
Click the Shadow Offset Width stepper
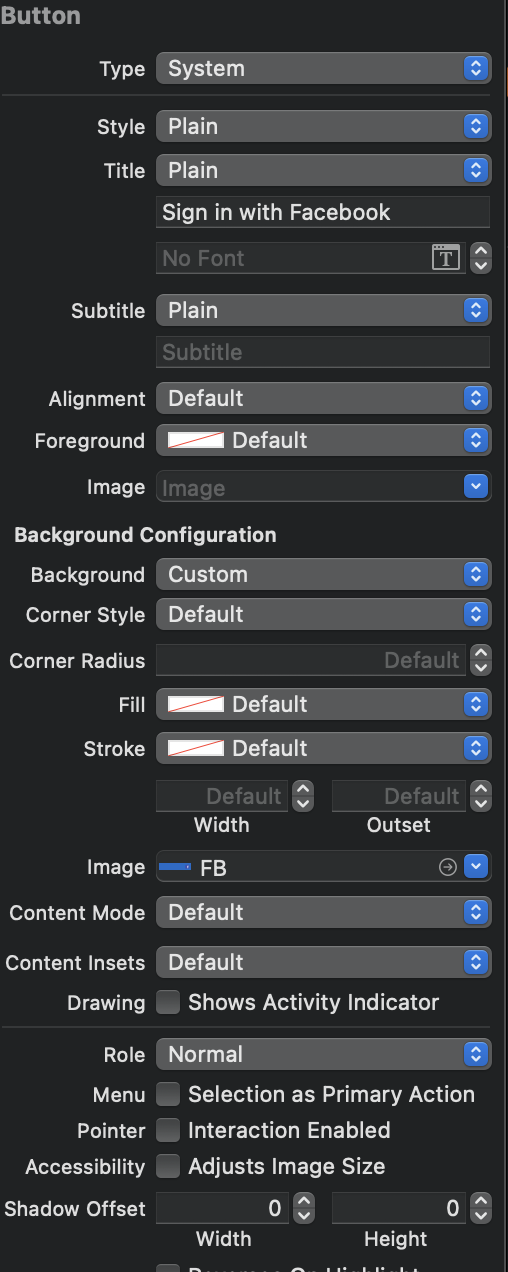click(301, 1208)
